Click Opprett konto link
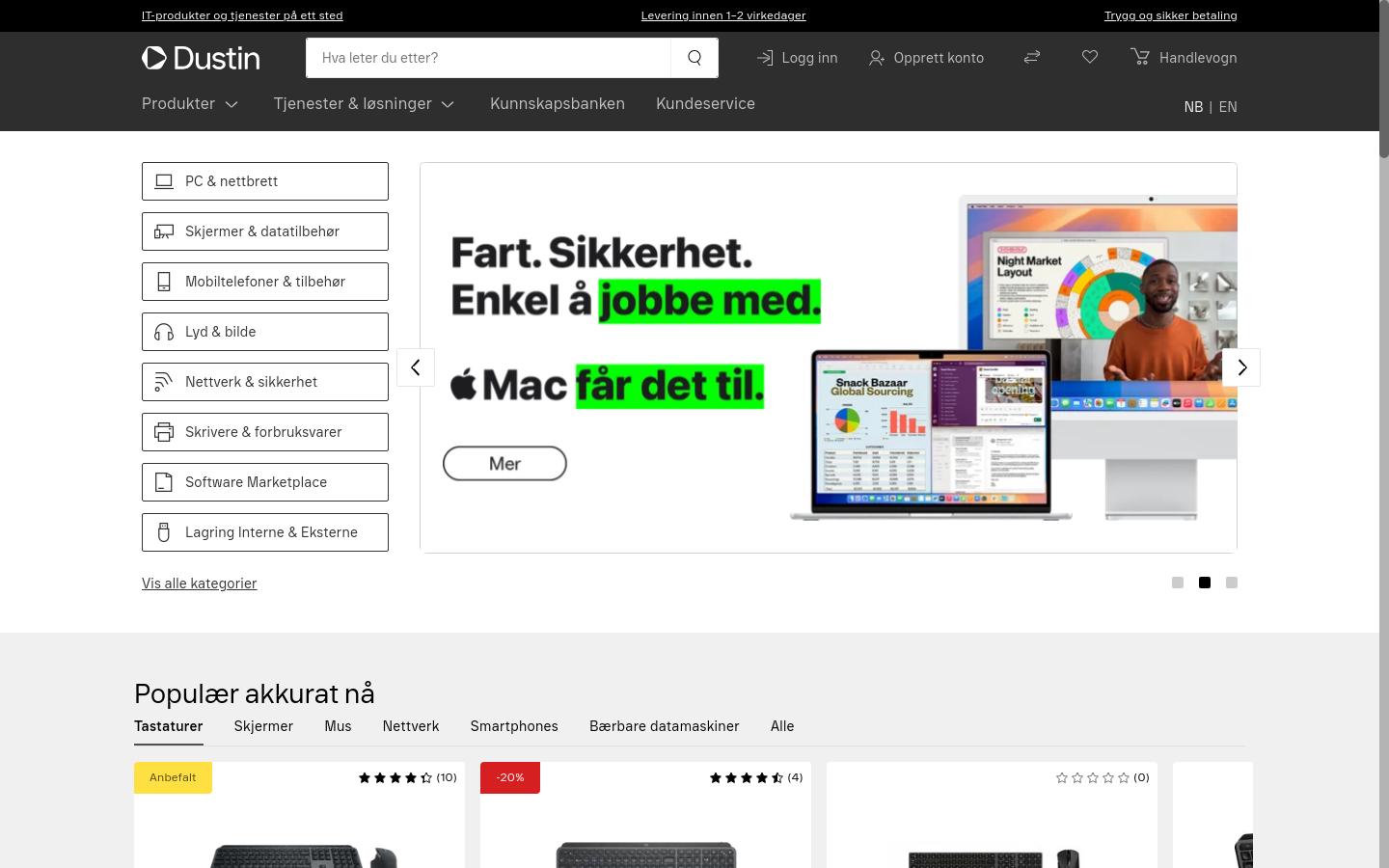 [926, 58]
